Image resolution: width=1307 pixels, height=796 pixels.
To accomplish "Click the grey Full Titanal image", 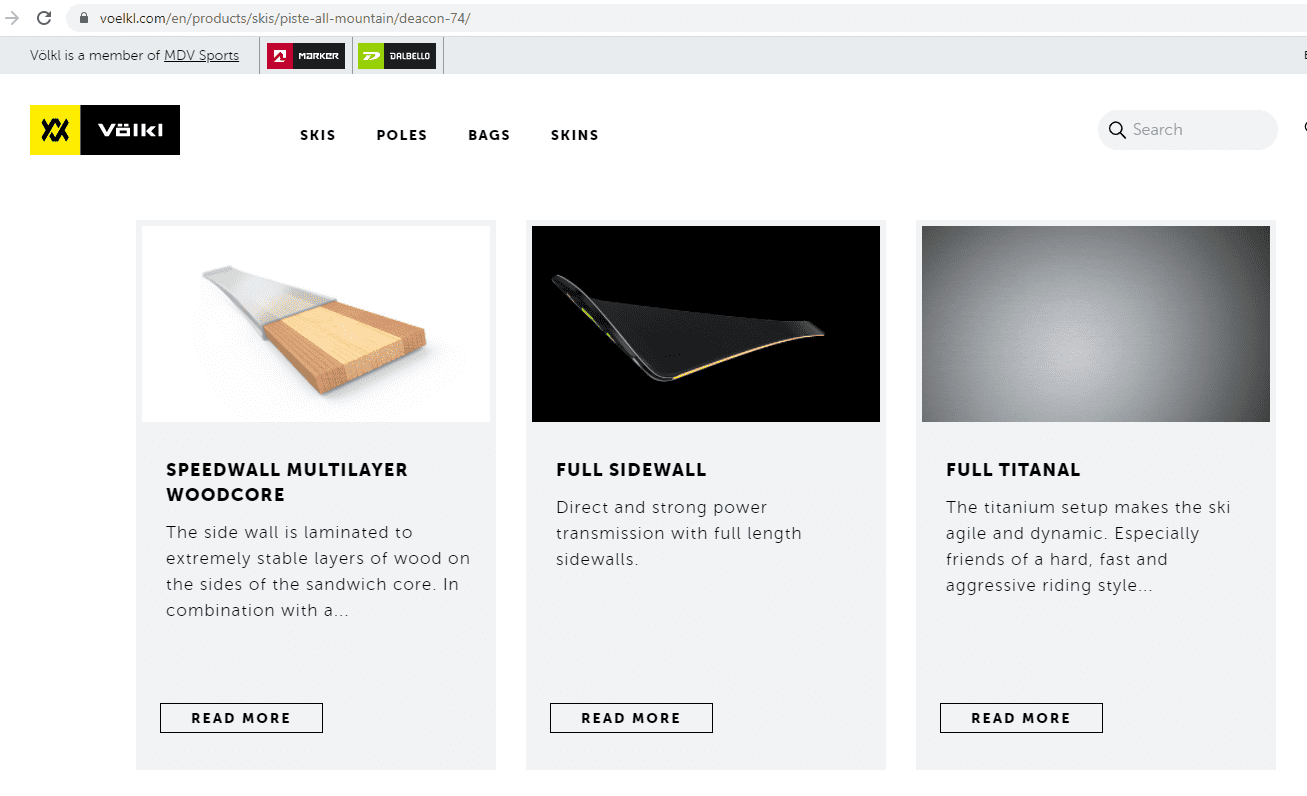I will coord(1096,323).
